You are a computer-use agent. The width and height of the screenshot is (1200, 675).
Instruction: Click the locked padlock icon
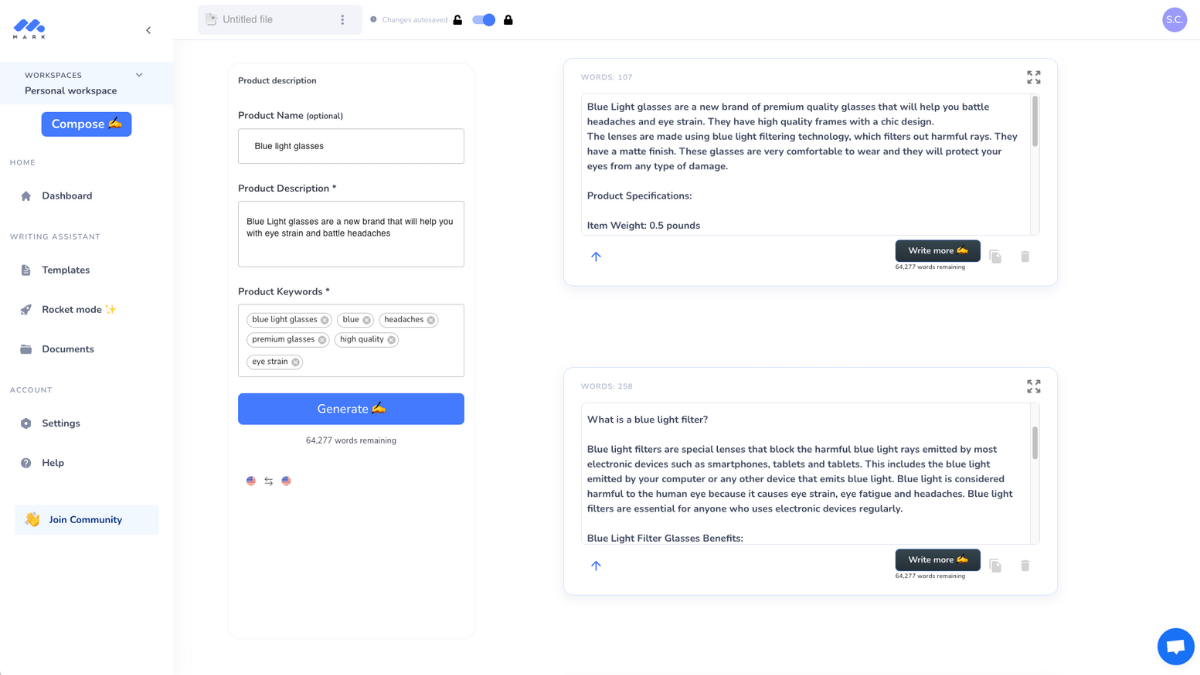(508, 19)
